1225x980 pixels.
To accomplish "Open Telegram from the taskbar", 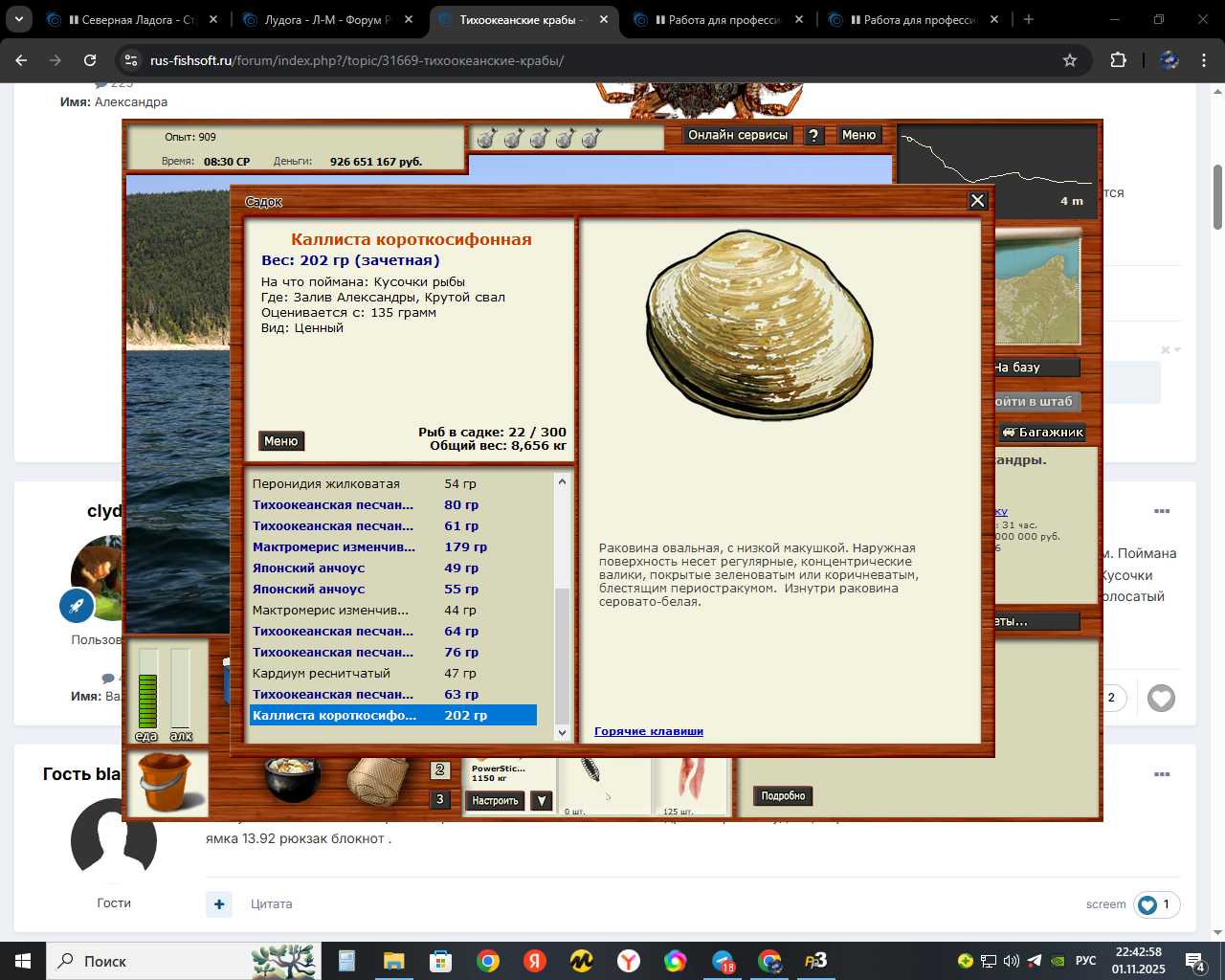I will pyautogui.click(x=723, y=961).
